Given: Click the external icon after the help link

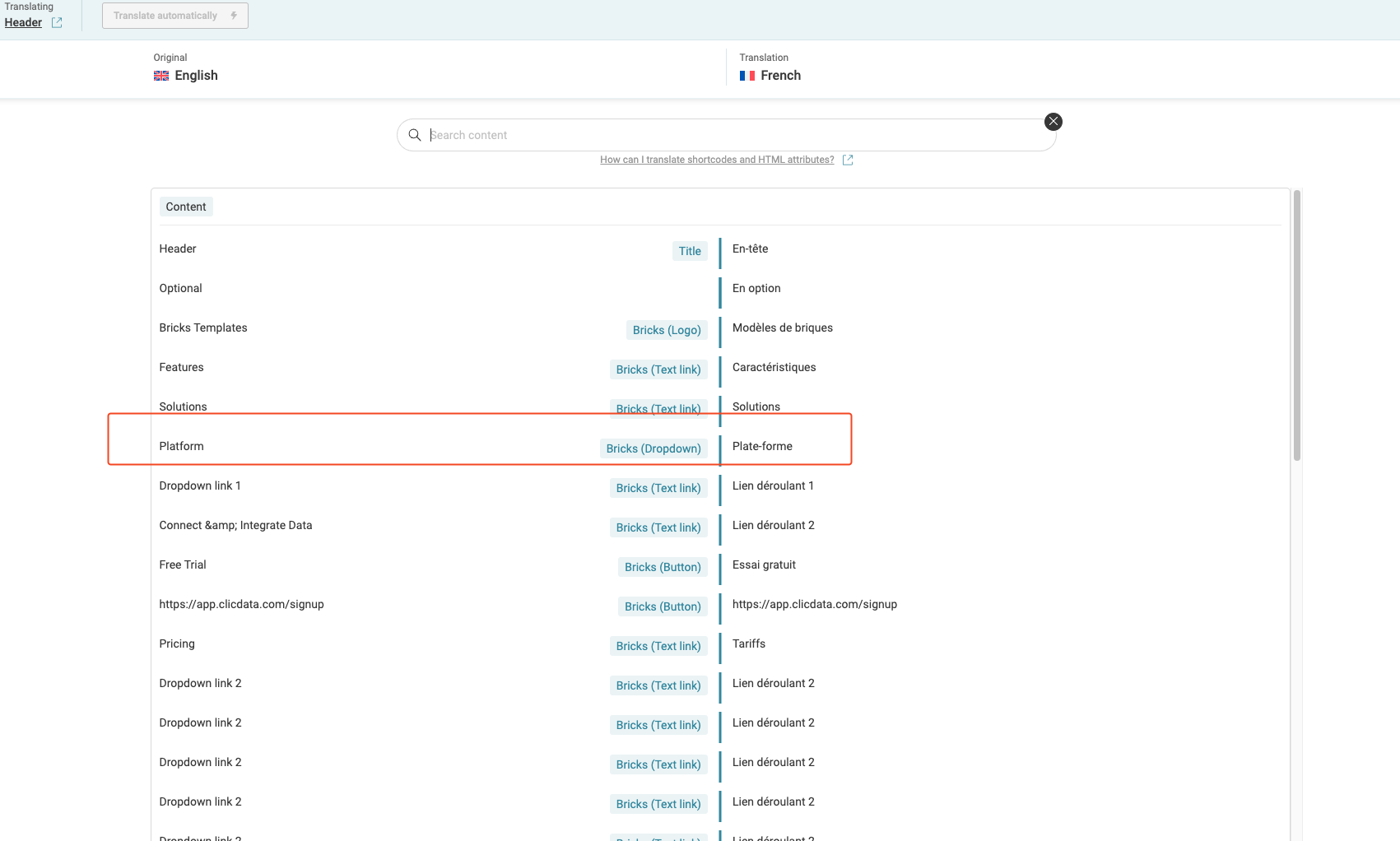Looking at the screenshot, I should tap(848, 160).
